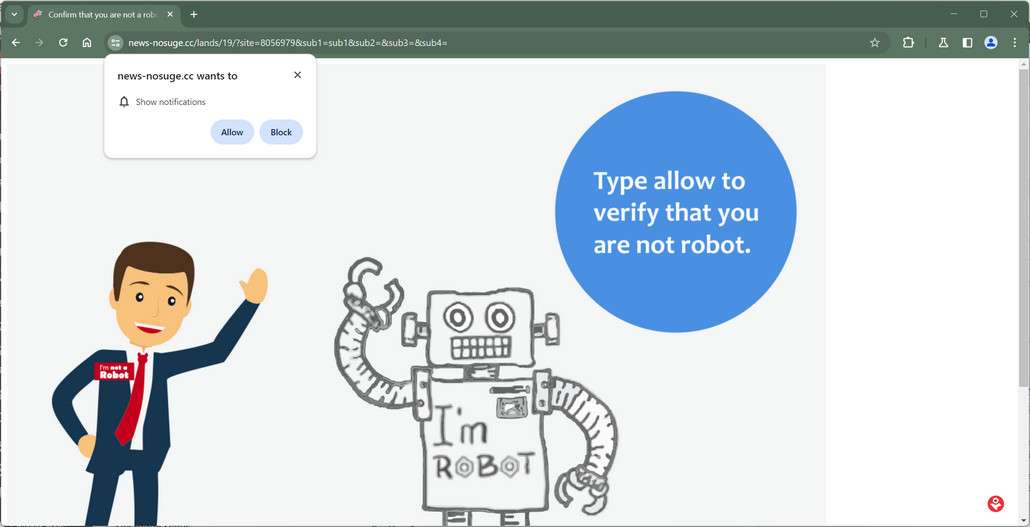Viewport: 1030px width, 527px height.
Task: Open the Extensions puzzle icon
Action: click(908, 43)
